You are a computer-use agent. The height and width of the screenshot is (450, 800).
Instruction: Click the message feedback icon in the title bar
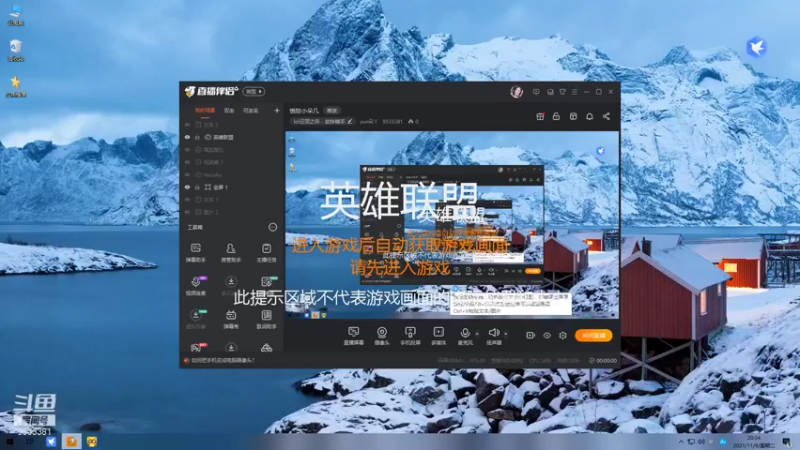point(536,92)
